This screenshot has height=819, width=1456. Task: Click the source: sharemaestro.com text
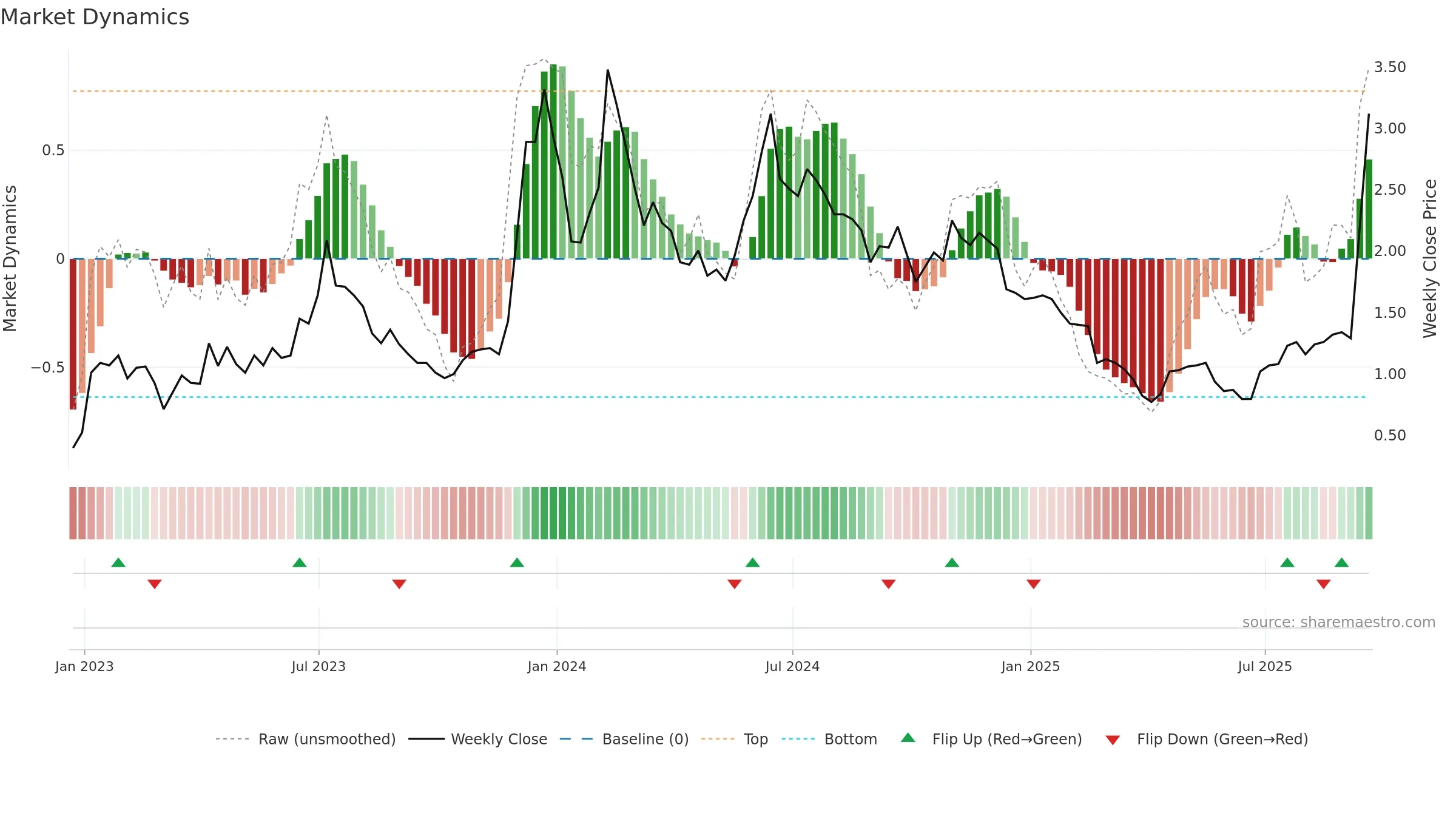coord(1339,622)
